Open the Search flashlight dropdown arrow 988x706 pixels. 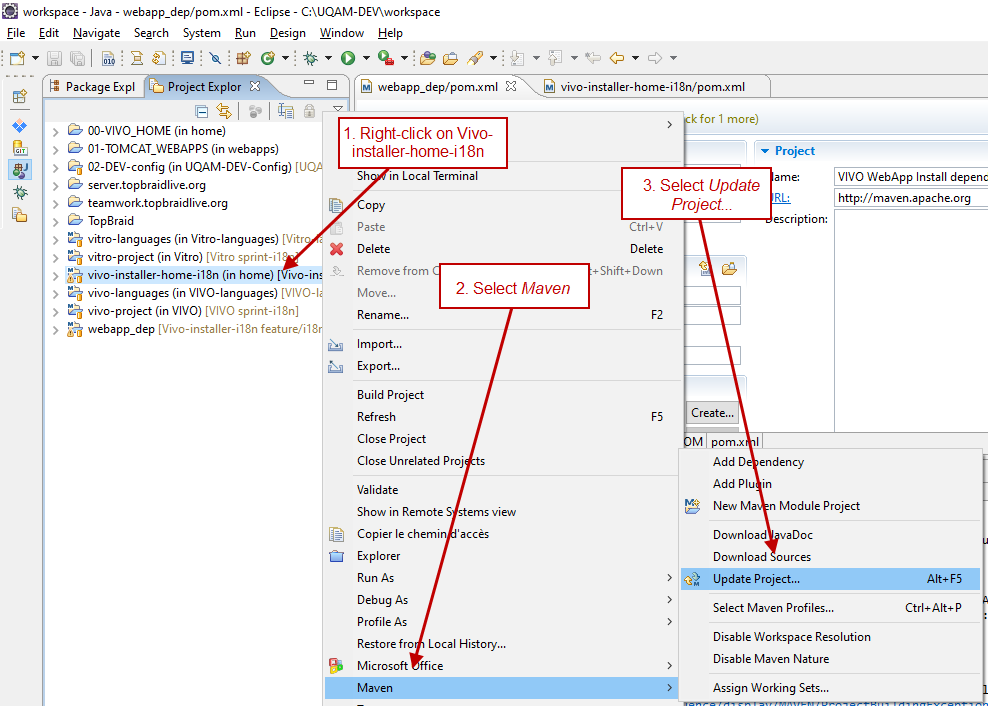(x=493, y=58)
